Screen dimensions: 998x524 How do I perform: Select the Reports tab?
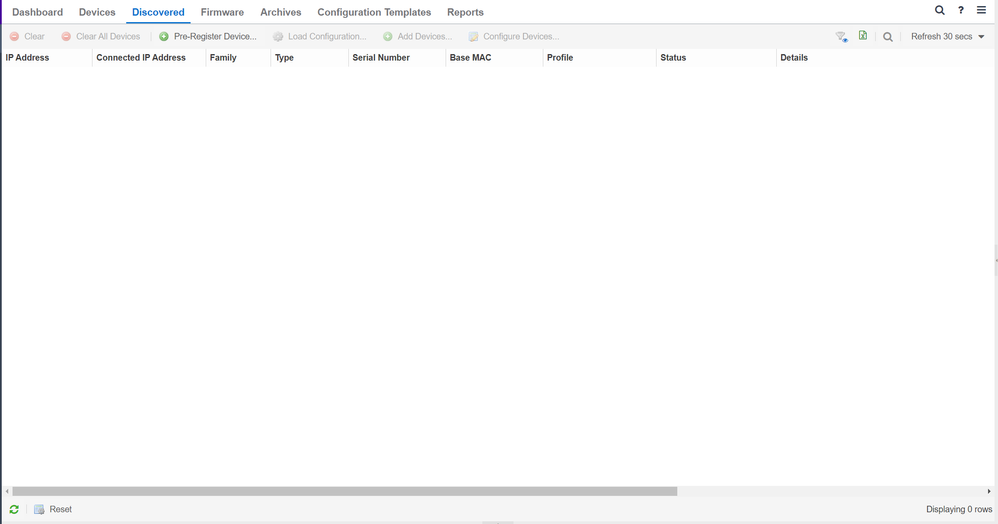[x=465, y=12]
